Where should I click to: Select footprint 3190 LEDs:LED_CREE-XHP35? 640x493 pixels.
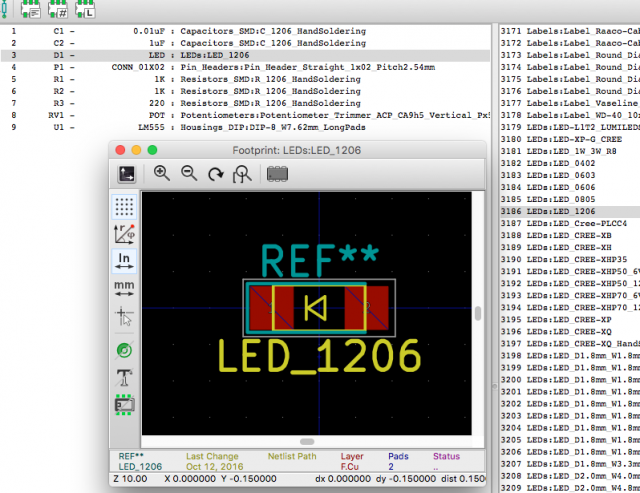570,260
